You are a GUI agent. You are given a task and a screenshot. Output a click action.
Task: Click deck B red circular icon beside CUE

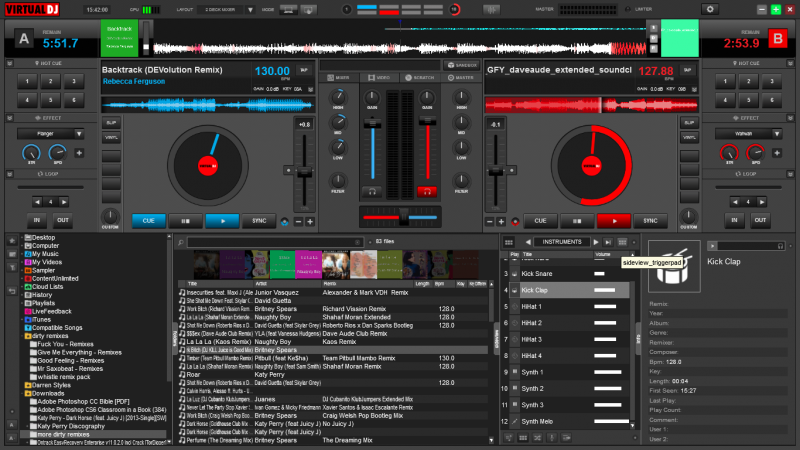[x=515, y=221]
